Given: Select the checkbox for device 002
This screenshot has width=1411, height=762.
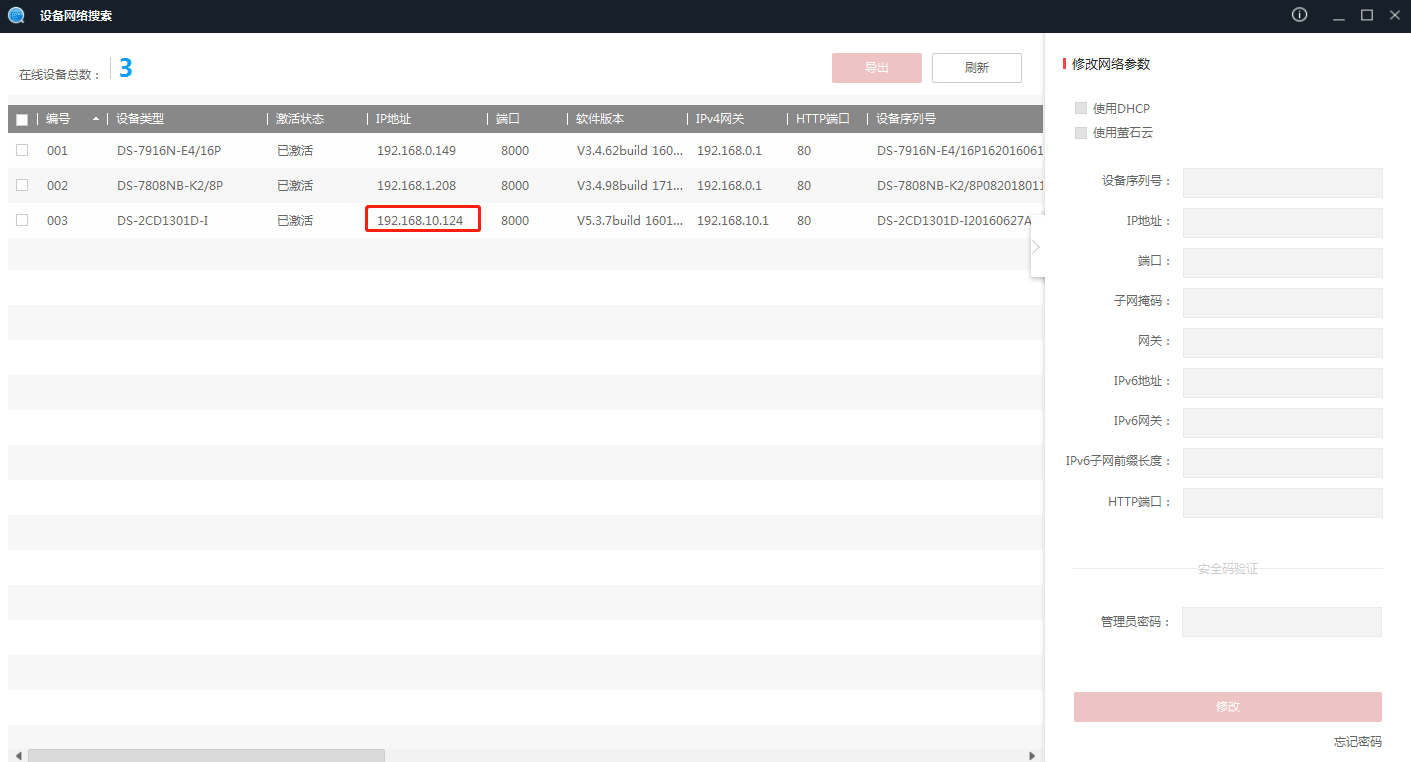Looking at the screenshot, I should coord(22,186).
